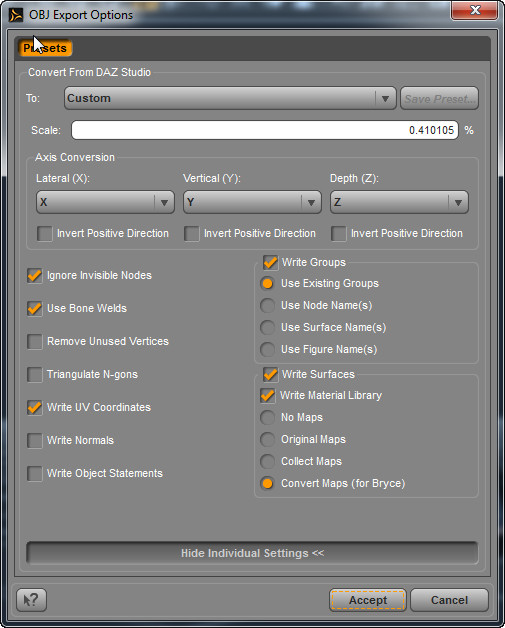Enable Write Normals checkbox
505x628 pixels.
pyautogui.click(x=35, y=441)
